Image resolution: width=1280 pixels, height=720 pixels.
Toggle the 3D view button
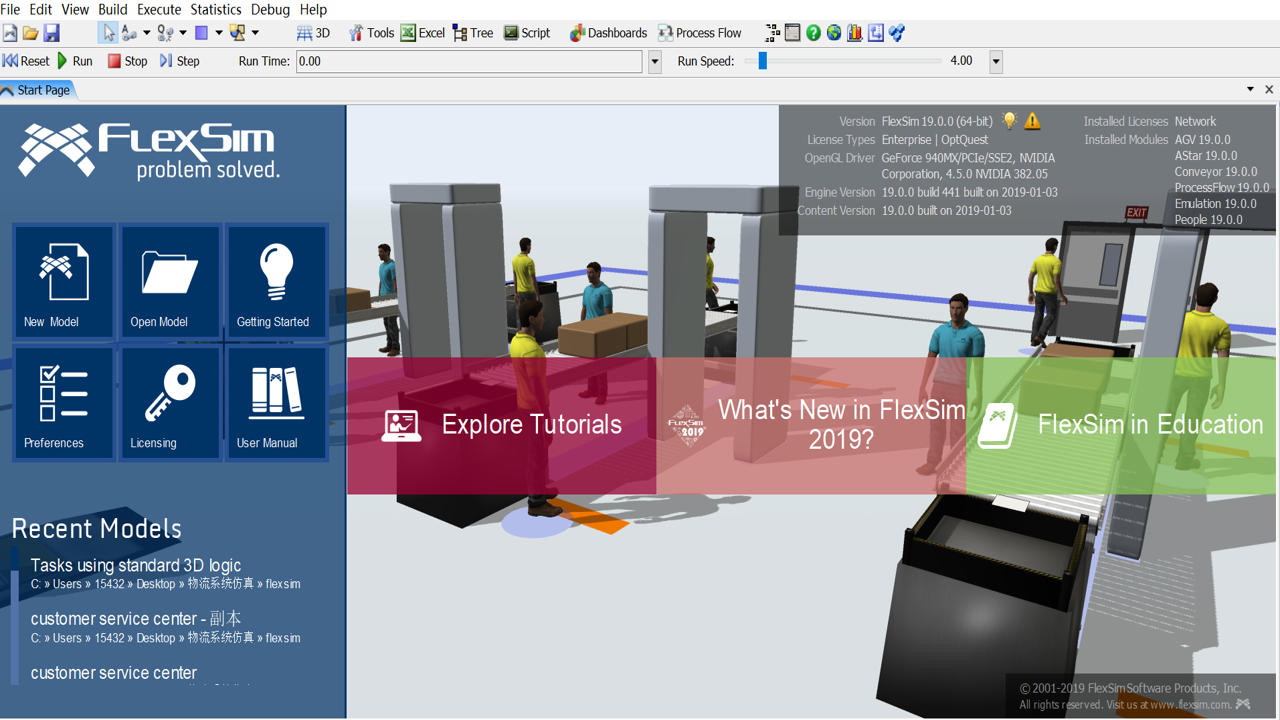[313, 33]
